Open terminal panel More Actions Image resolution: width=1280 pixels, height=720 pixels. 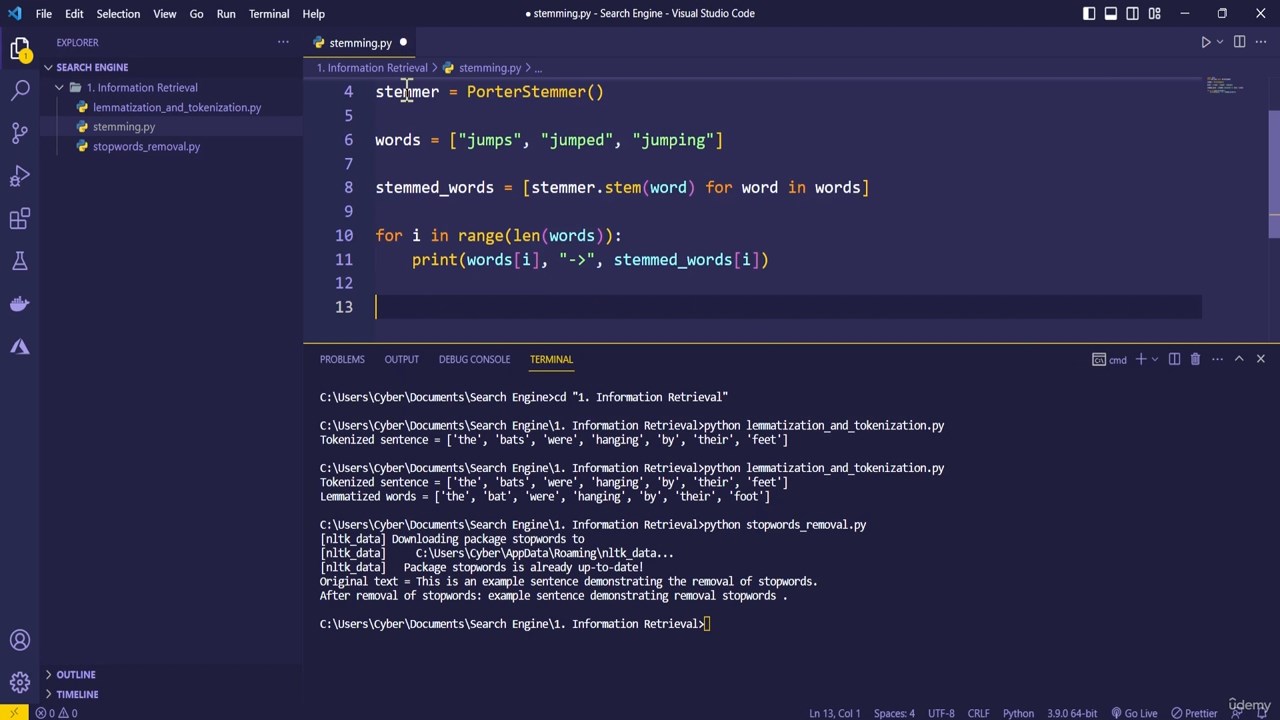(x=1217, y=359)
